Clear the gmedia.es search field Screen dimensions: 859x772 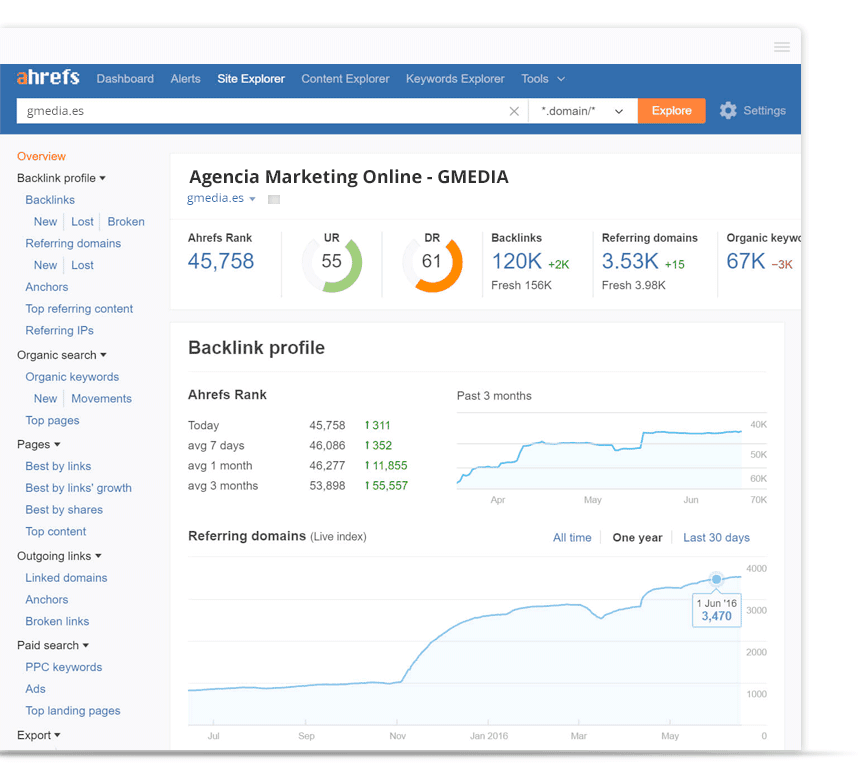coord(514,111)
